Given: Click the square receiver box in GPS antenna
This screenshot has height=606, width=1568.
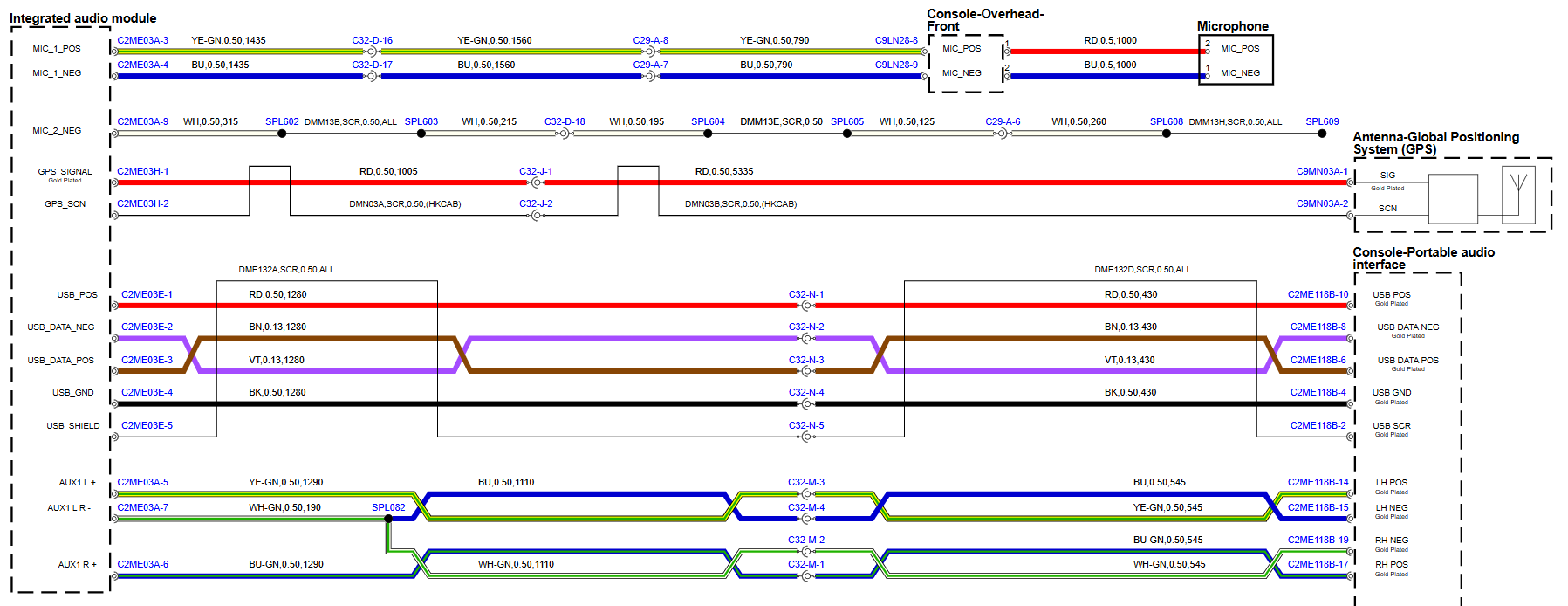Looking at the screenshot, I should click(x=1453, y=198).
